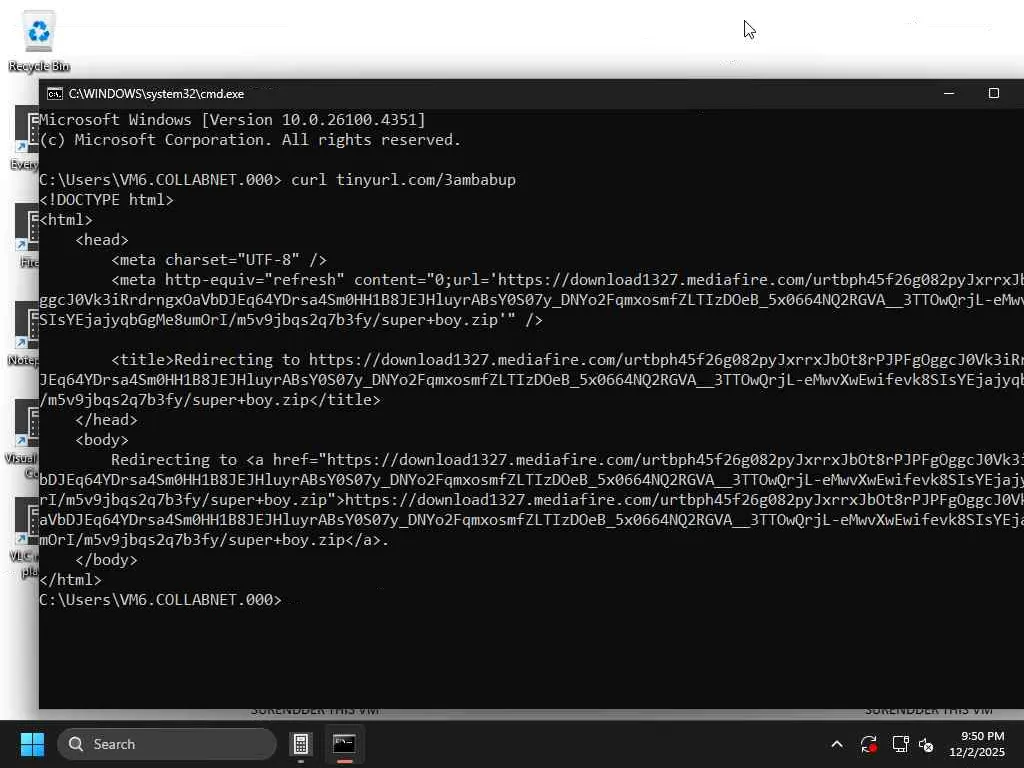Viewport: 1024px width, 768px height.
Task: Click the '<!DOCTYPE html>' output line
Action: [106, 200]
